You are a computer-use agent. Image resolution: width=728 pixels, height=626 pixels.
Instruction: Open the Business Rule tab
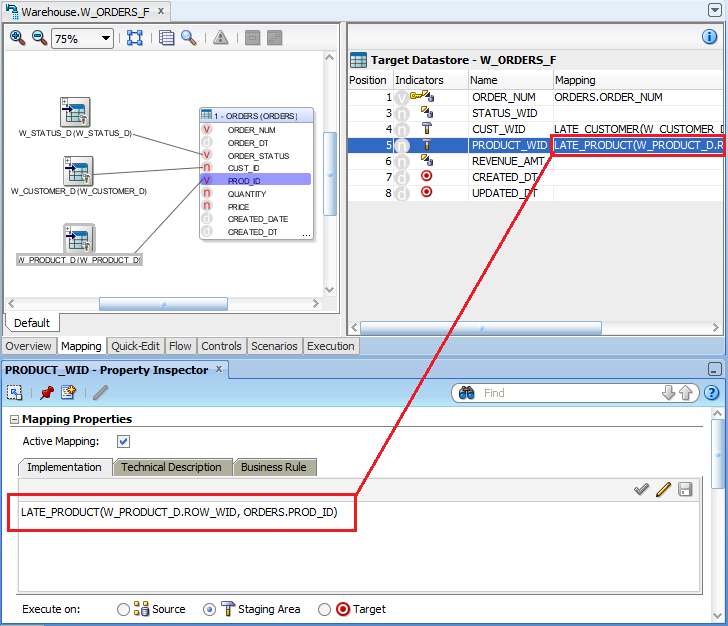(274, 467)
